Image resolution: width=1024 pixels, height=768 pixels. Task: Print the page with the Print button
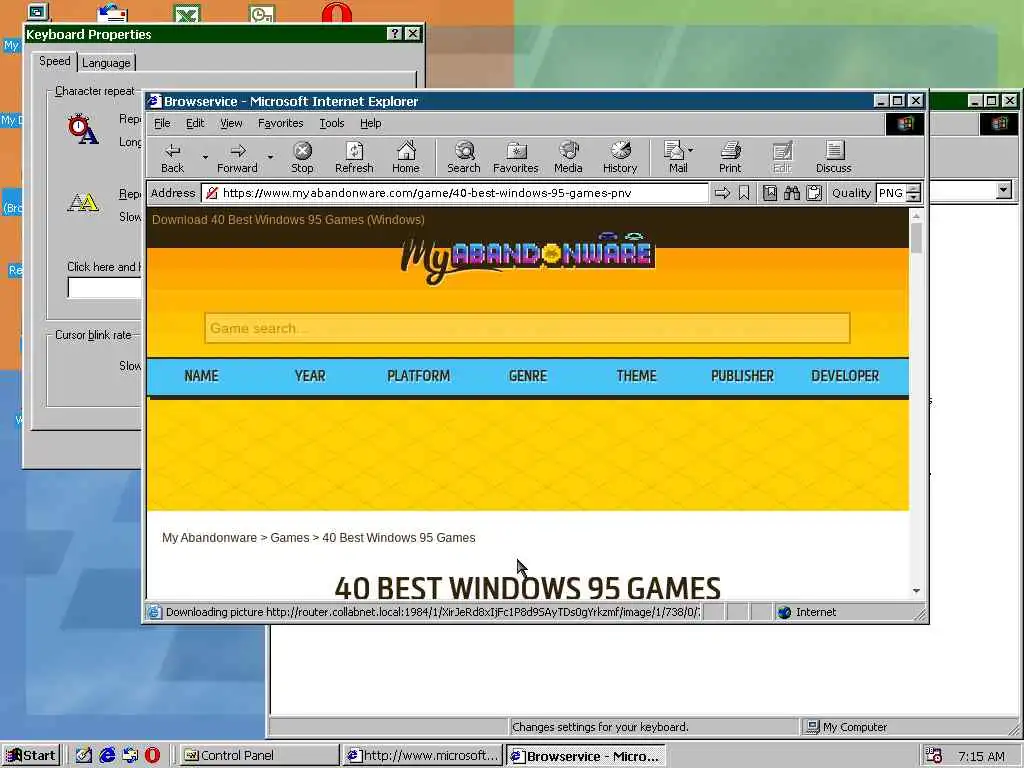click(x=730, y=158)
